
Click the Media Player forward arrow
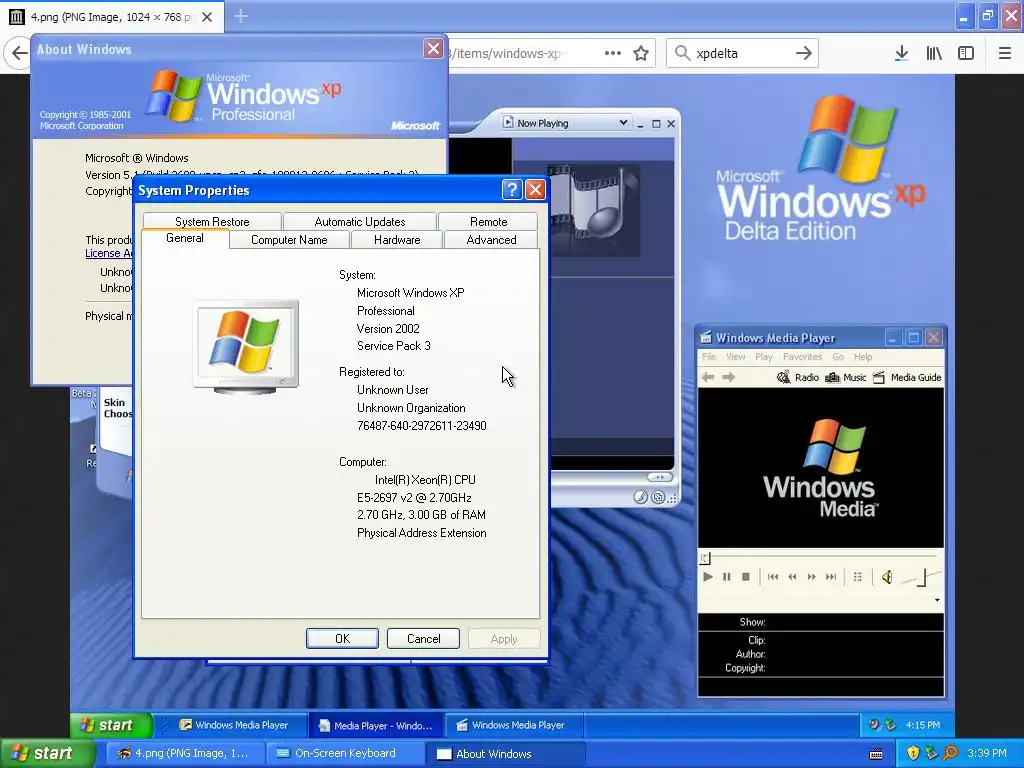(729, 377)
